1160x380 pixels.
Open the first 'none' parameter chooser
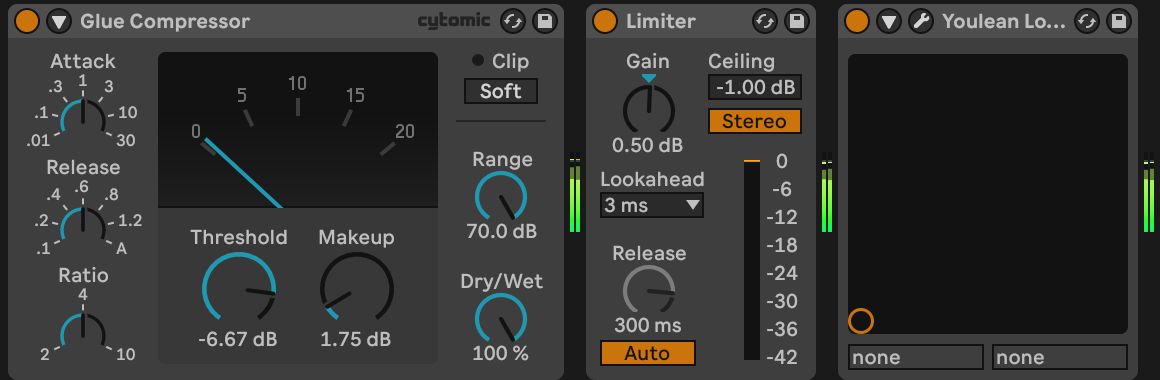(916, 357)
